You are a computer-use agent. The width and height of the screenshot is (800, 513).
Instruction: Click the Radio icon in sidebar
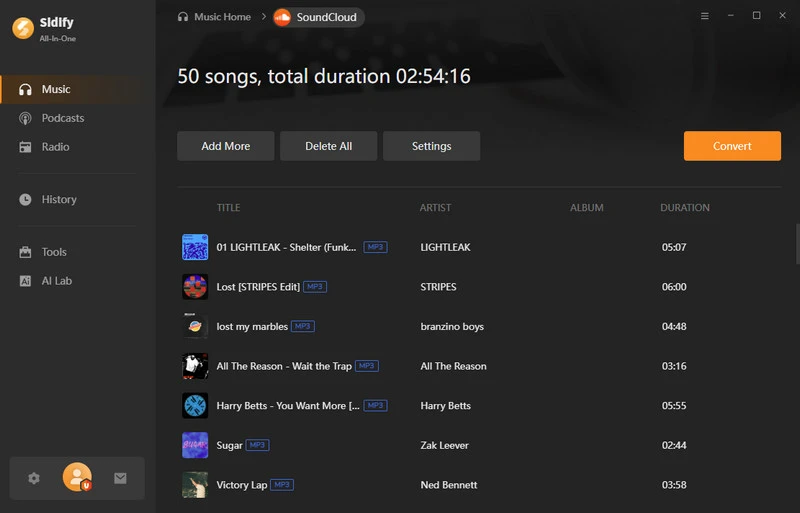tap(25, 147)
